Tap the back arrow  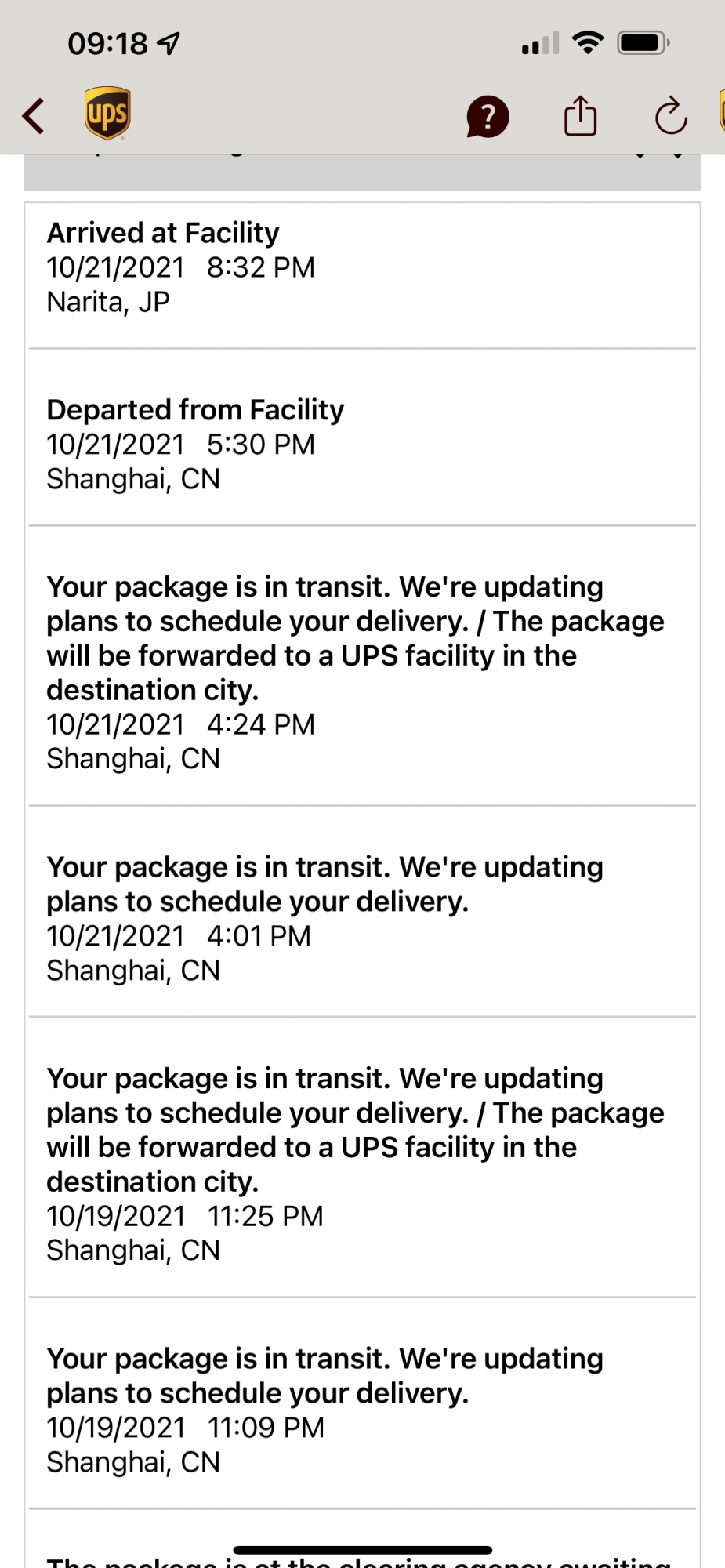(34, 116)
